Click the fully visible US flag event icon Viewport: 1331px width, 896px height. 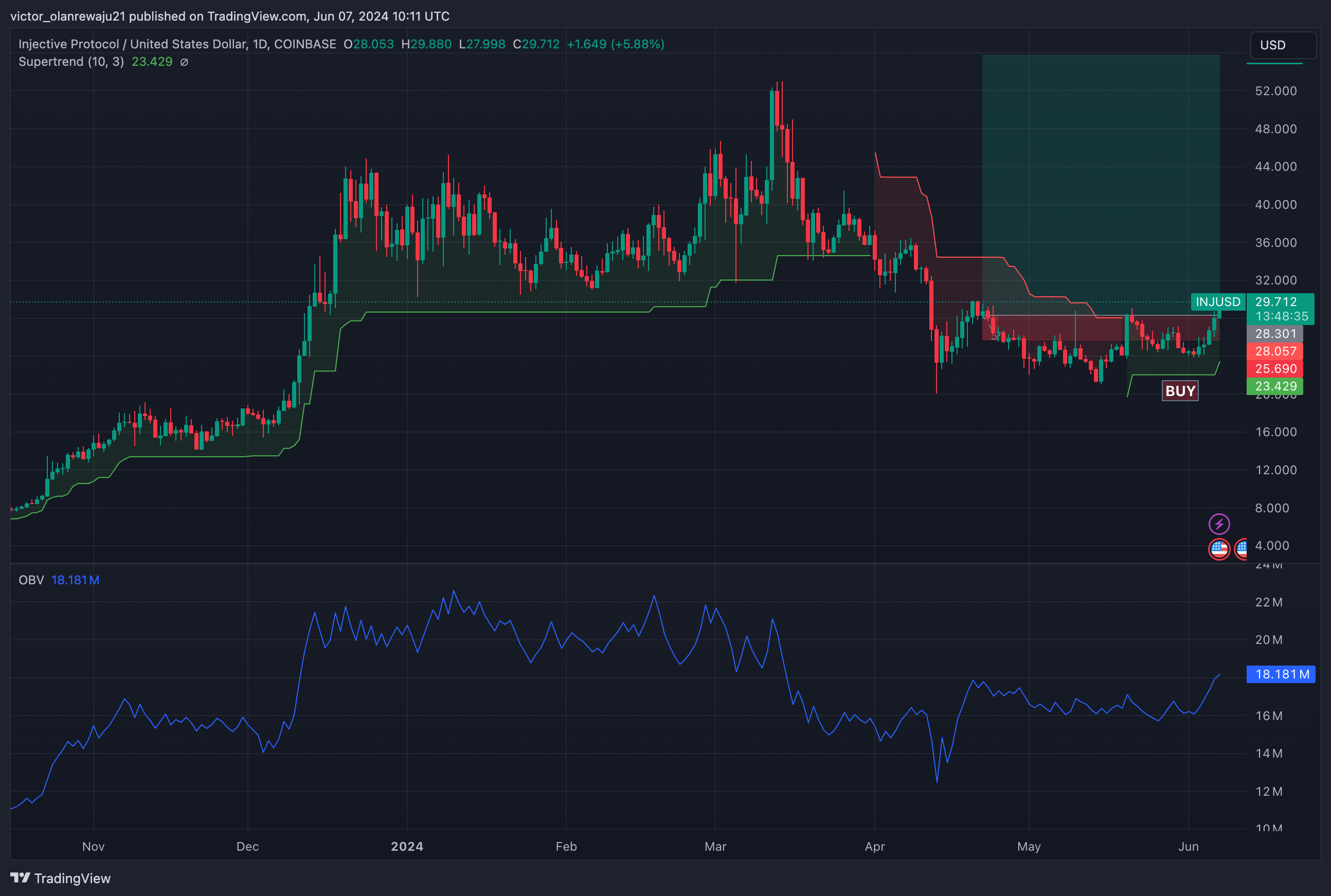pos(1218,549)
